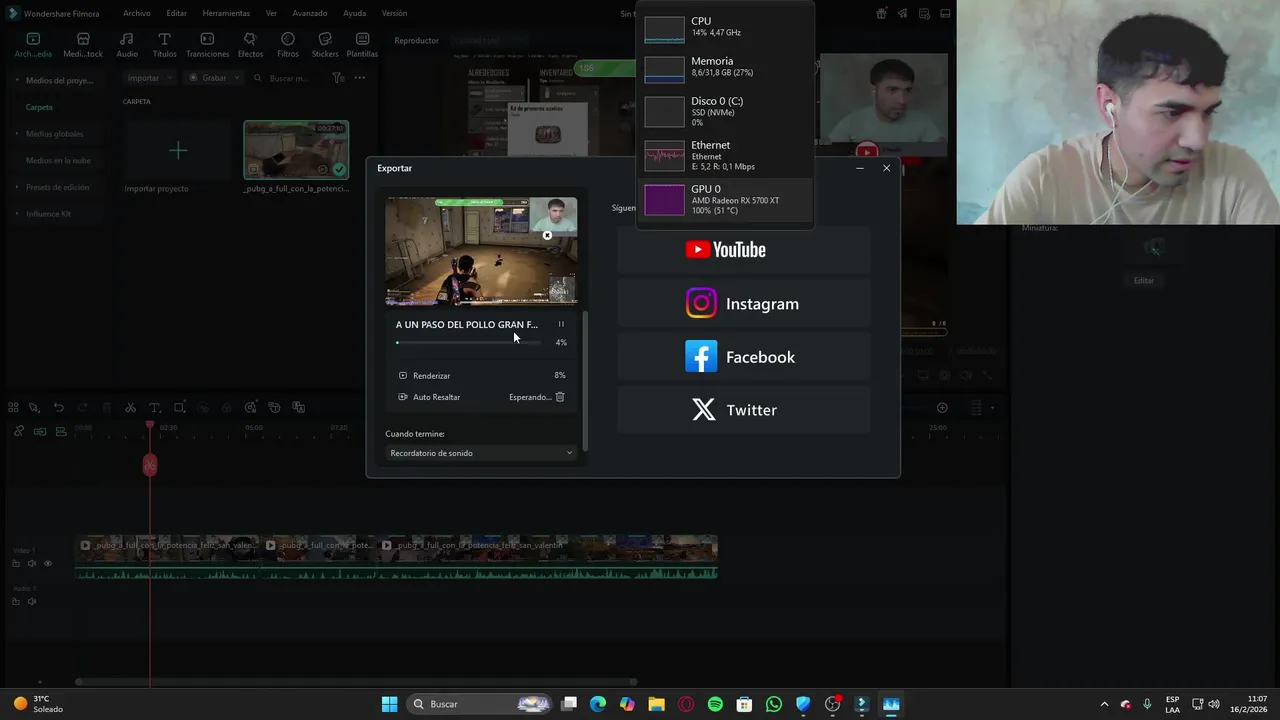1280x720 pixels.
Task: Open the Títulos panel
Action: (164, 45)
